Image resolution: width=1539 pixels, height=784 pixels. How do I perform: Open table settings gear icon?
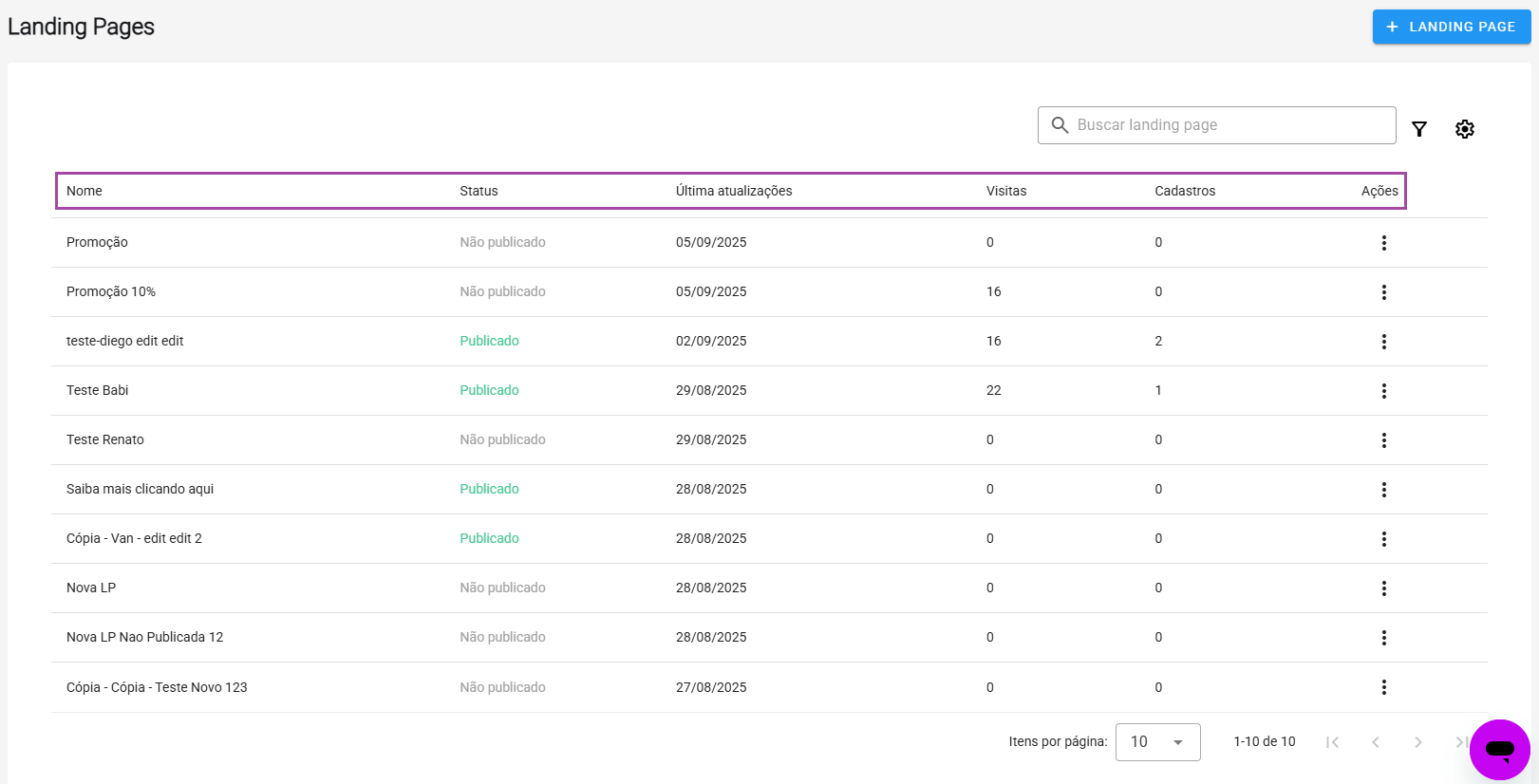(1464, 129)
